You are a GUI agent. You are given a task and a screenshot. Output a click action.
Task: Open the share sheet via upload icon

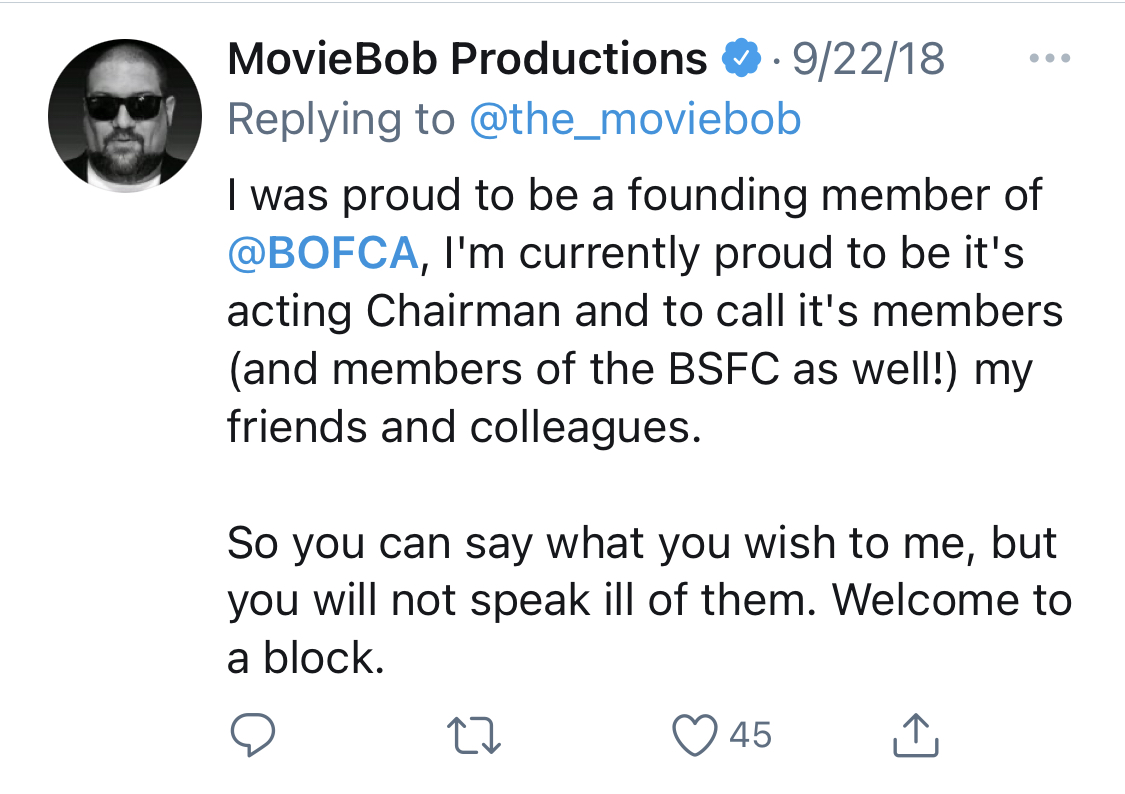(x=915, y=734)
